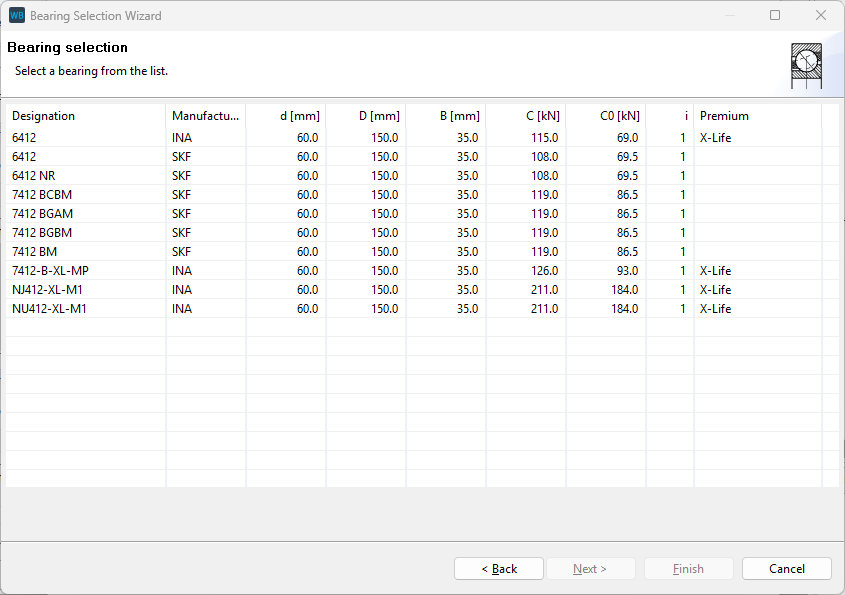845x595 pixels.
Task: Click the Premium column header
Action: [724, 116]
